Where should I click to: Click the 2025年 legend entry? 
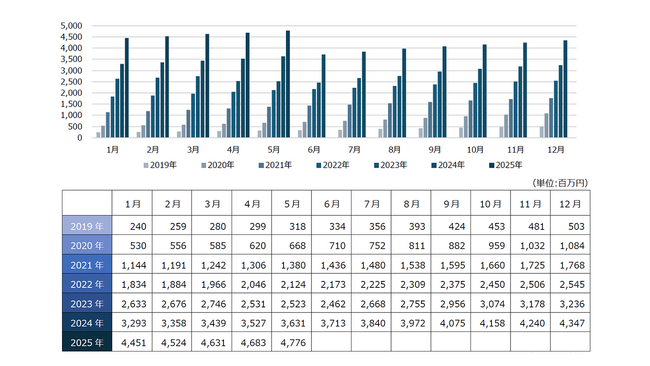[x=505, y=165]
